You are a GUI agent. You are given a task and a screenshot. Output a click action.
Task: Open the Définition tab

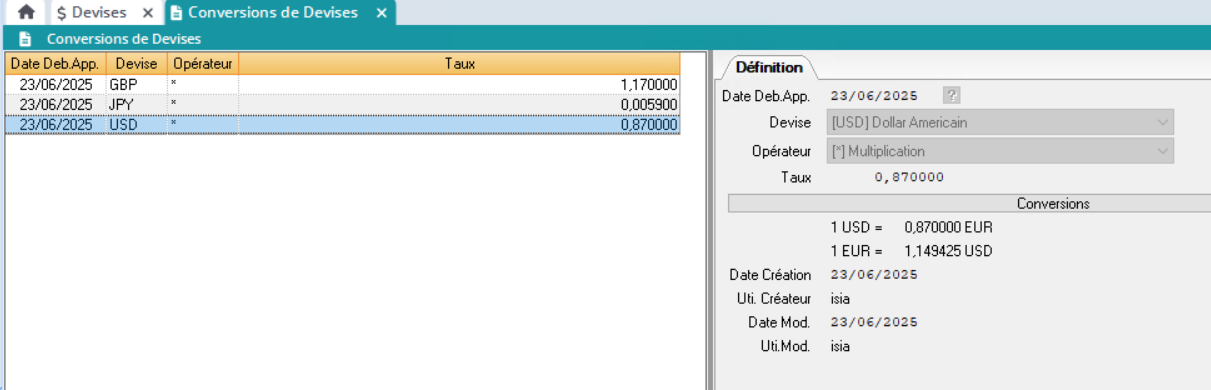click(769, 67)
